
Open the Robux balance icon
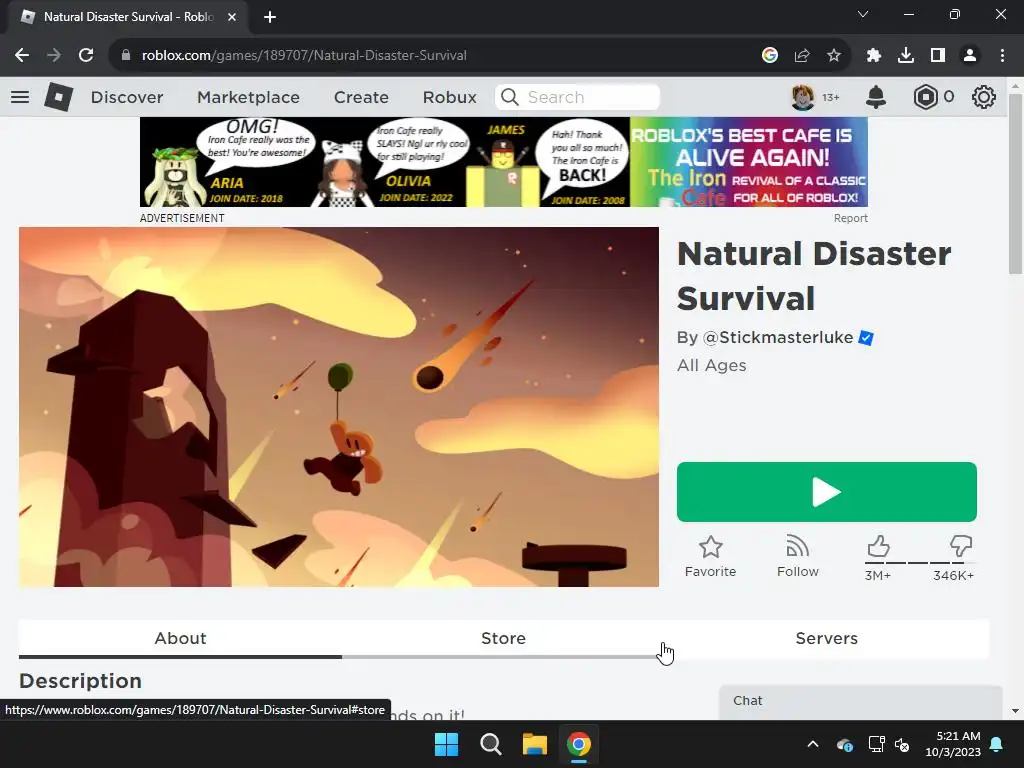click(x=925, y=97)
